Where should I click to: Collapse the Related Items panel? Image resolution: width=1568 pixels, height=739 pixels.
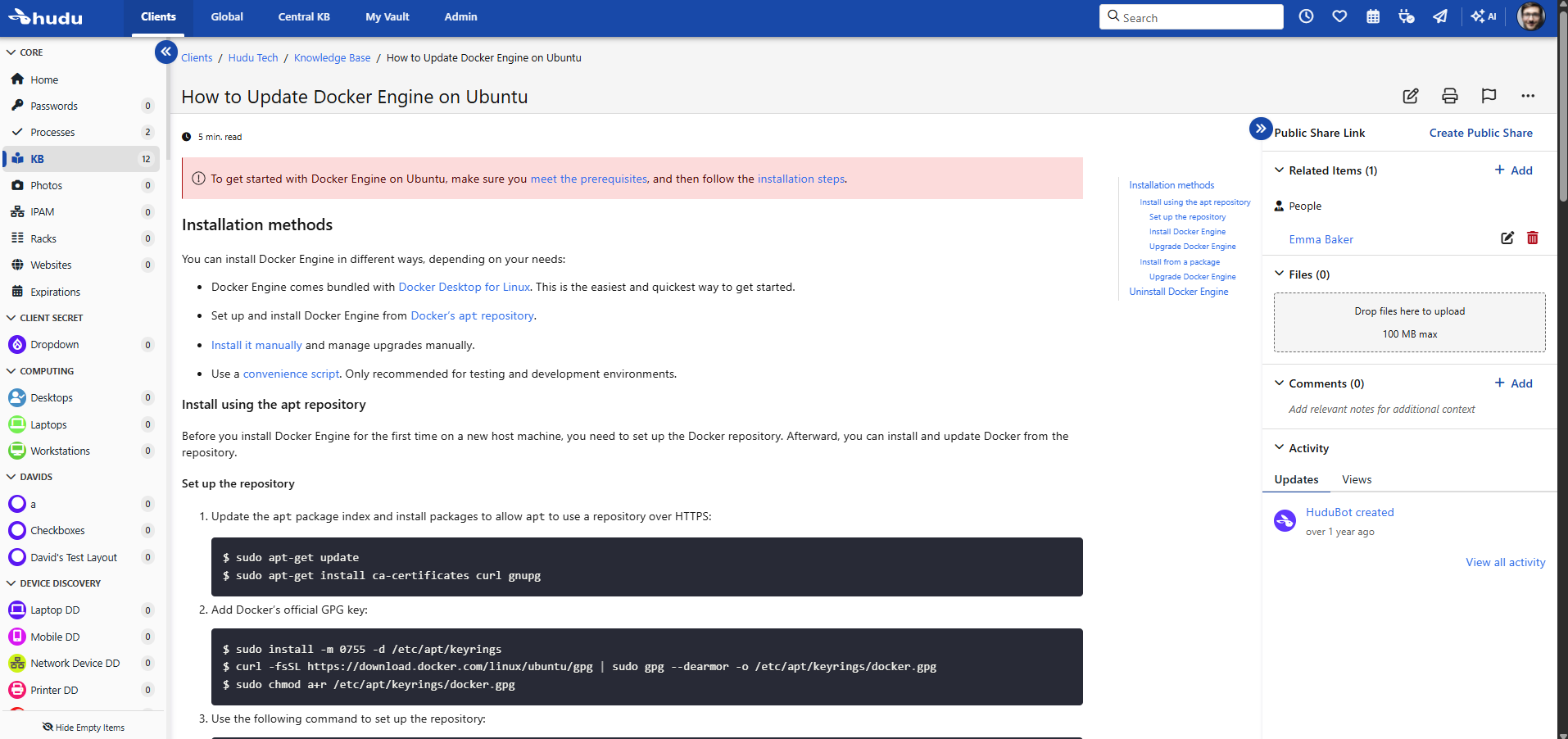coord(1279,170)
